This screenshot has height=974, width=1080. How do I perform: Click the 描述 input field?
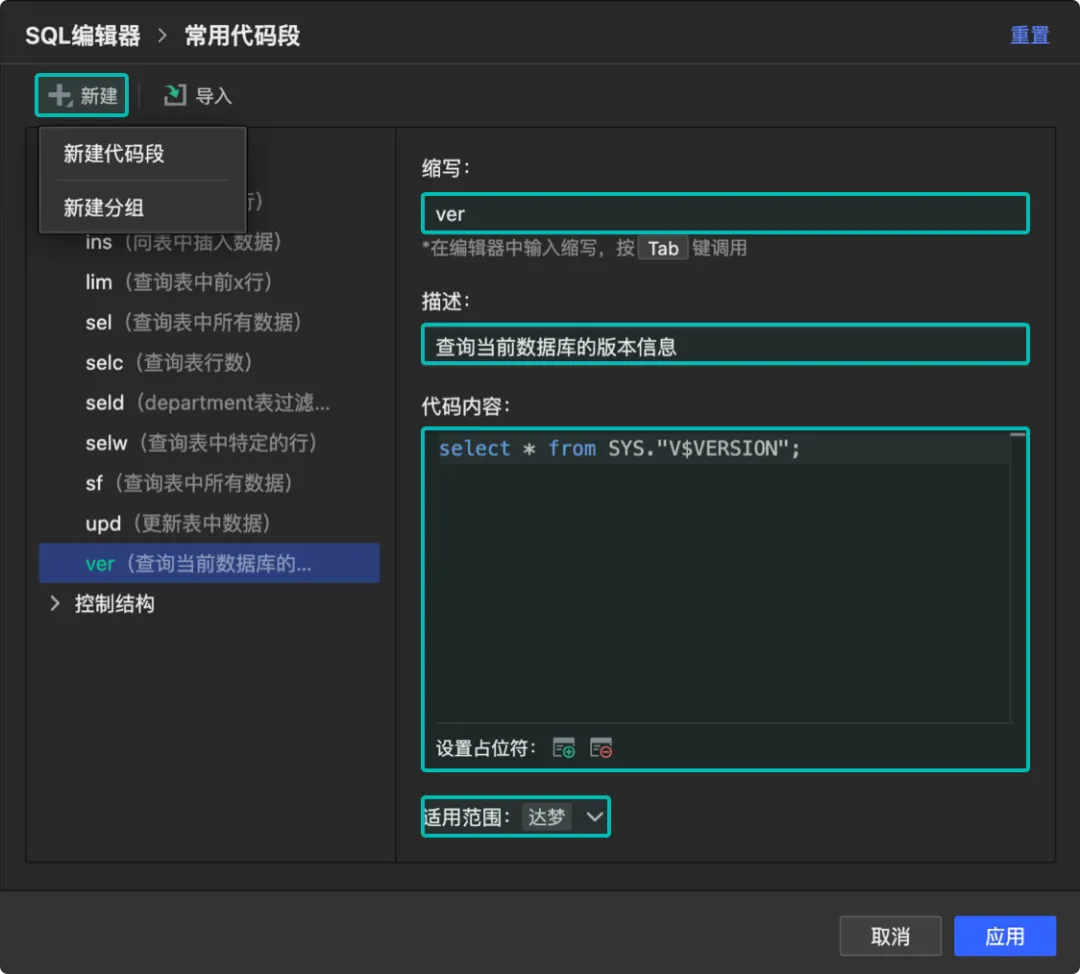pyautogui.click(x=725, y=345)
